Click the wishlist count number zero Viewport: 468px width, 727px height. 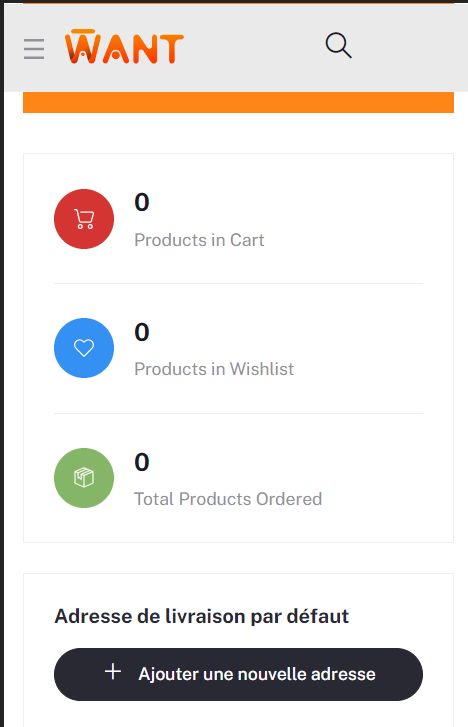(142, 332)
